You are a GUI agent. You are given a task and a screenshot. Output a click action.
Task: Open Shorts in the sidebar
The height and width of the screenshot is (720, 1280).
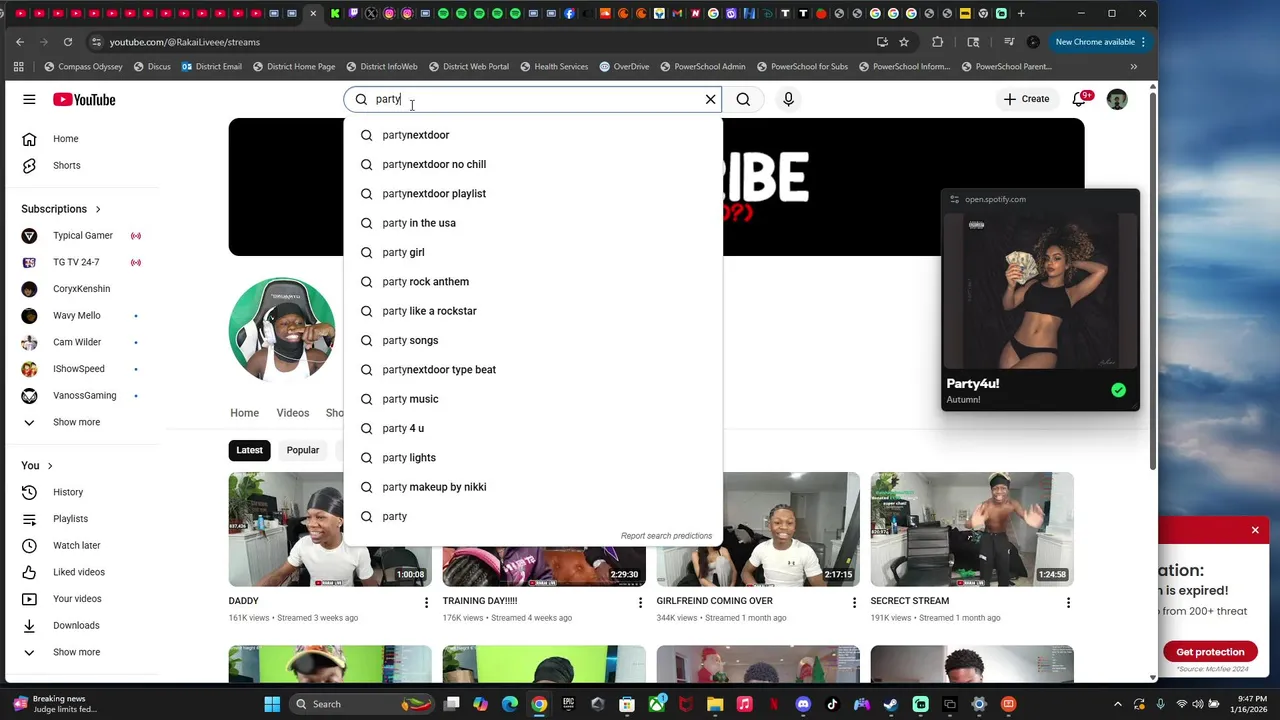pos(82,165)
